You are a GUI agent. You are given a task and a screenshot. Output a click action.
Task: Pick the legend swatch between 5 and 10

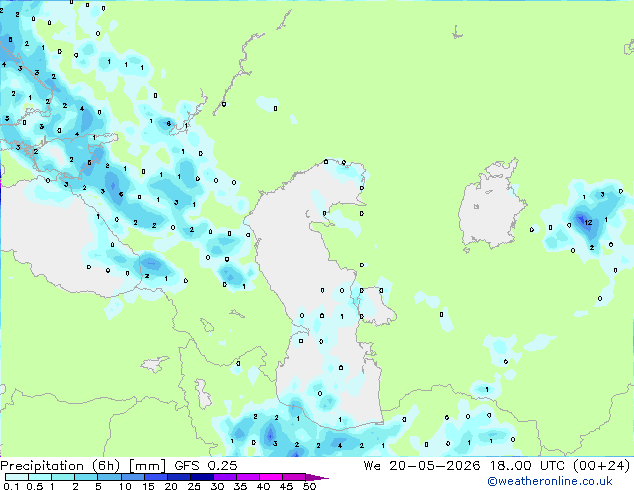tap(109, 477)
